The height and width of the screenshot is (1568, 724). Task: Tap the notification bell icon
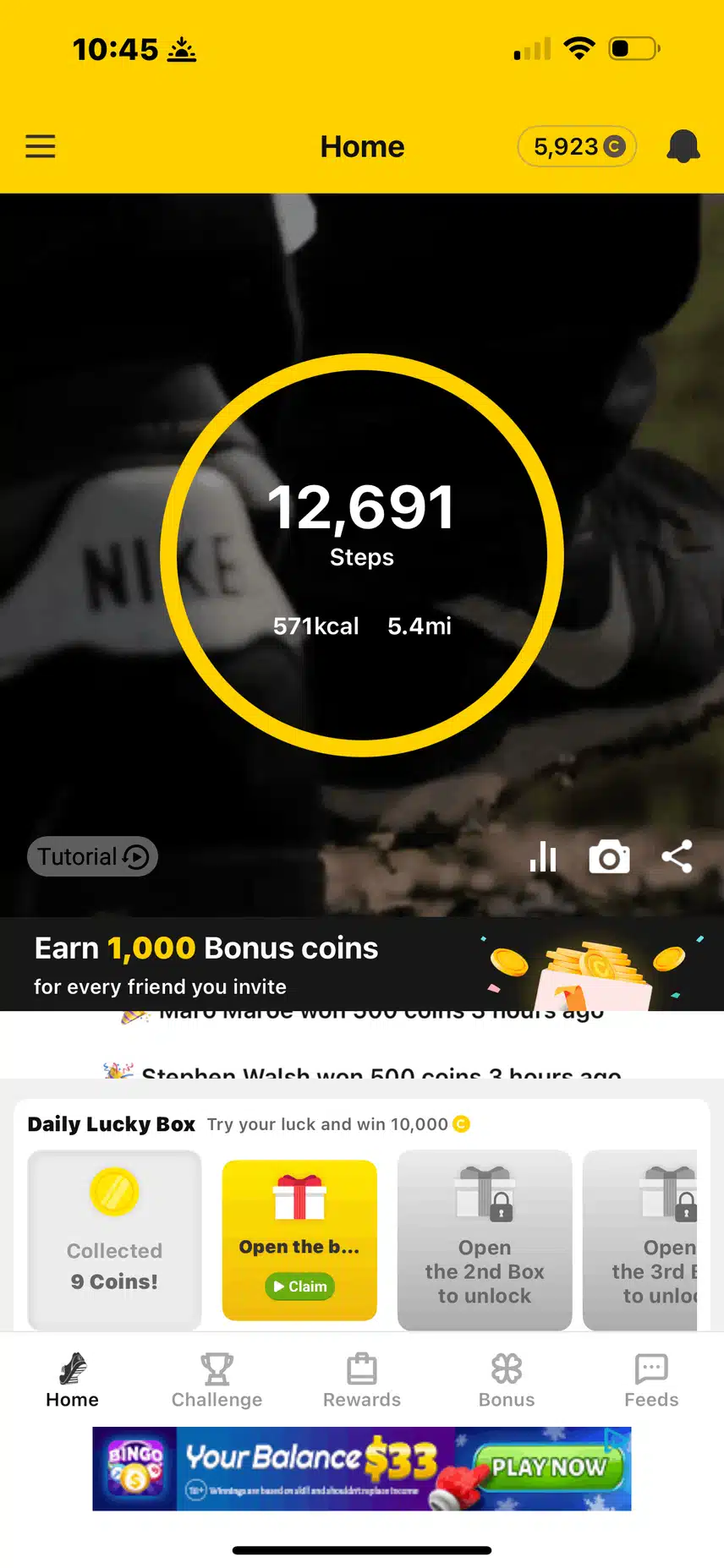click(683, 146)
